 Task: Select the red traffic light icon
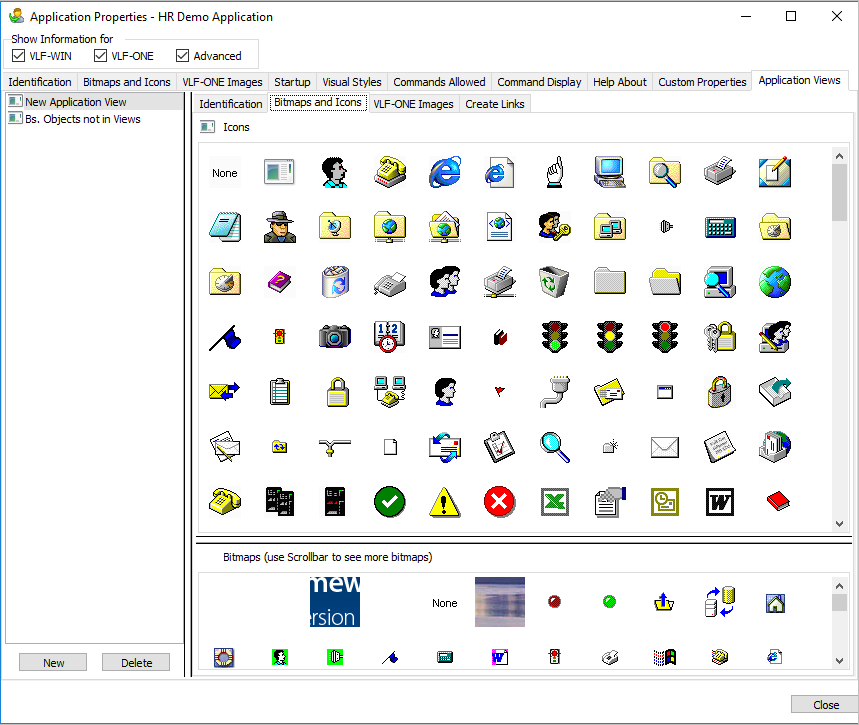[665, 337]
